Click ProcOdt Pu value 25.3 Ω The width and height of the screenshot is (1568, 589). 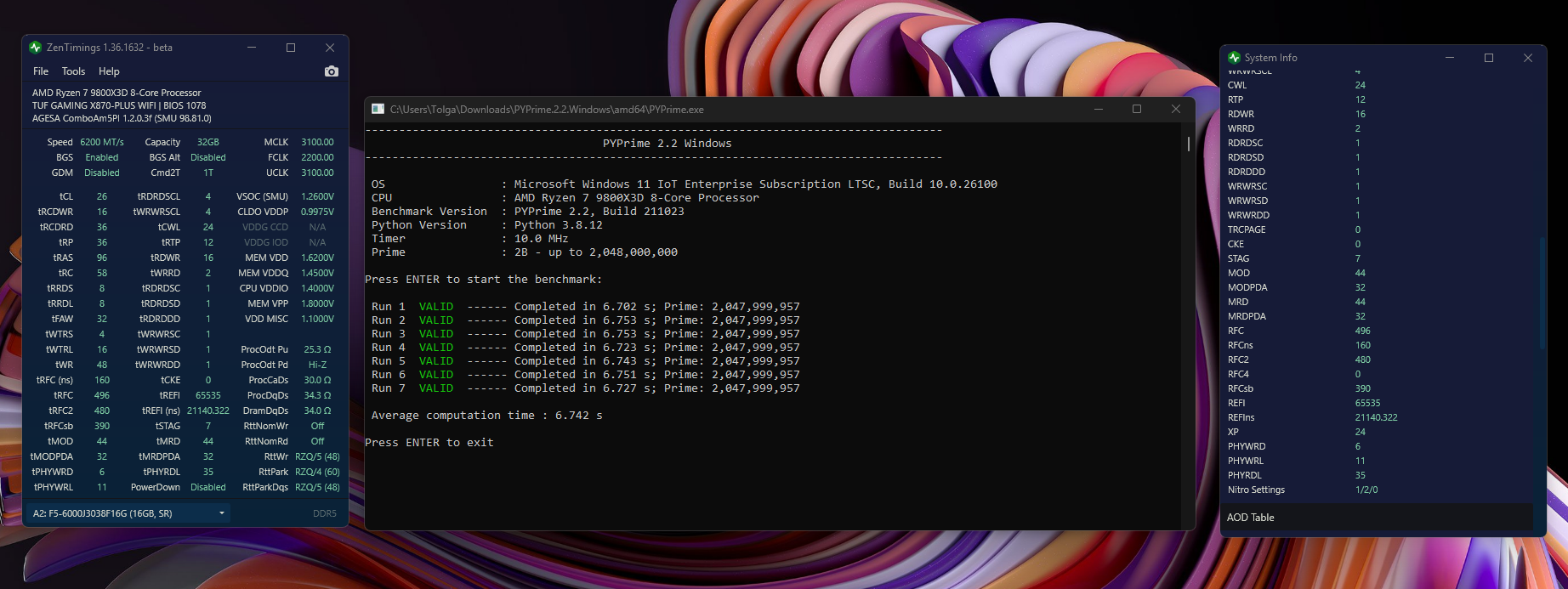(317, 349)
